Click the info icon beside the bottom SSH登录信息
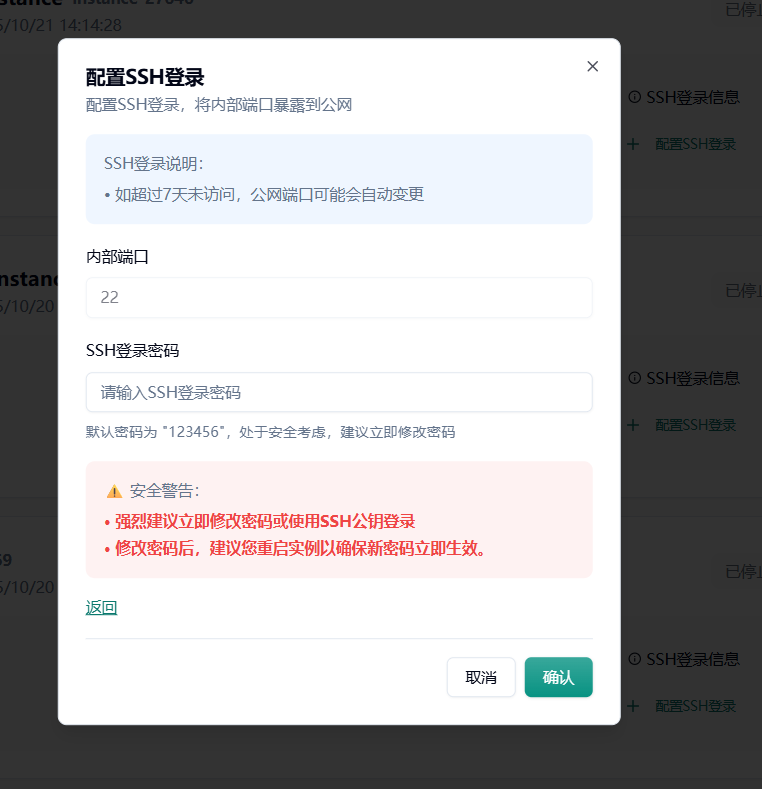Screen dimensions: 762x789 point(634,659)
